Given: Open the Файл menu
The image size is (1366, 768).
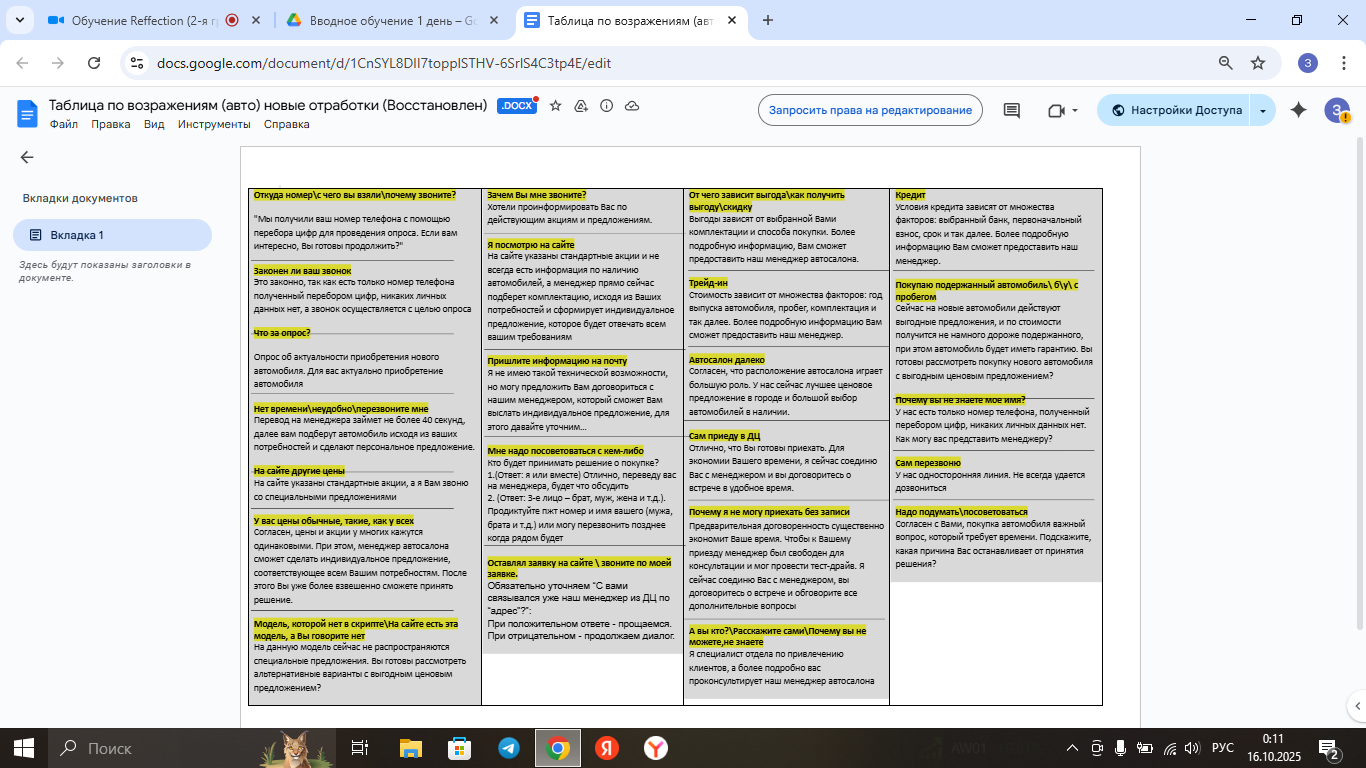Looking at the screenshot, I should coord(64,124).
